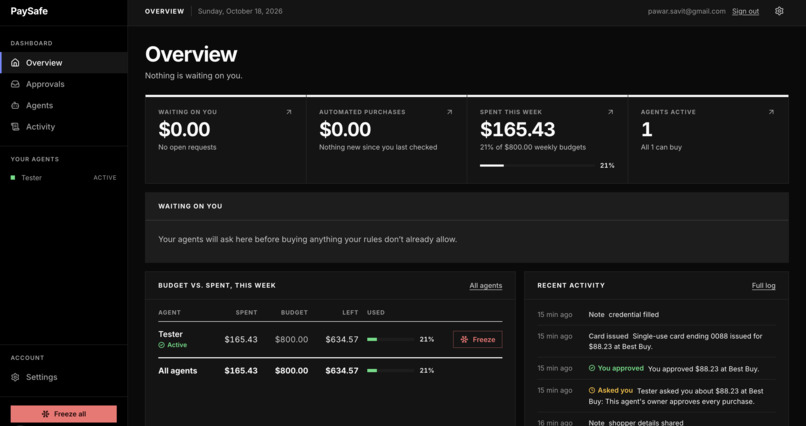Click the SPENT column header
Viewport: 806px width, 426px height.
pos(246,312)
